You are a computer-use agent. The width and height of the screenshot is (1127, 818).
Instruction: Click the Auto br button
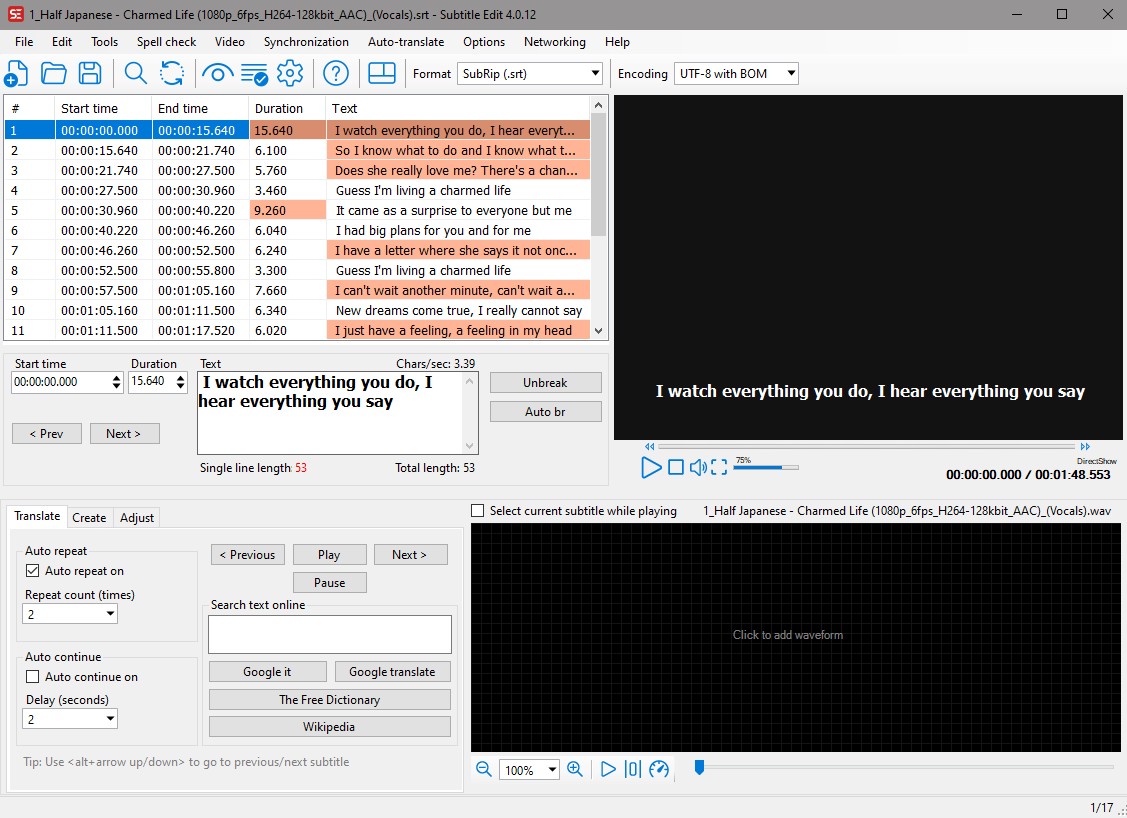(546, 412)
